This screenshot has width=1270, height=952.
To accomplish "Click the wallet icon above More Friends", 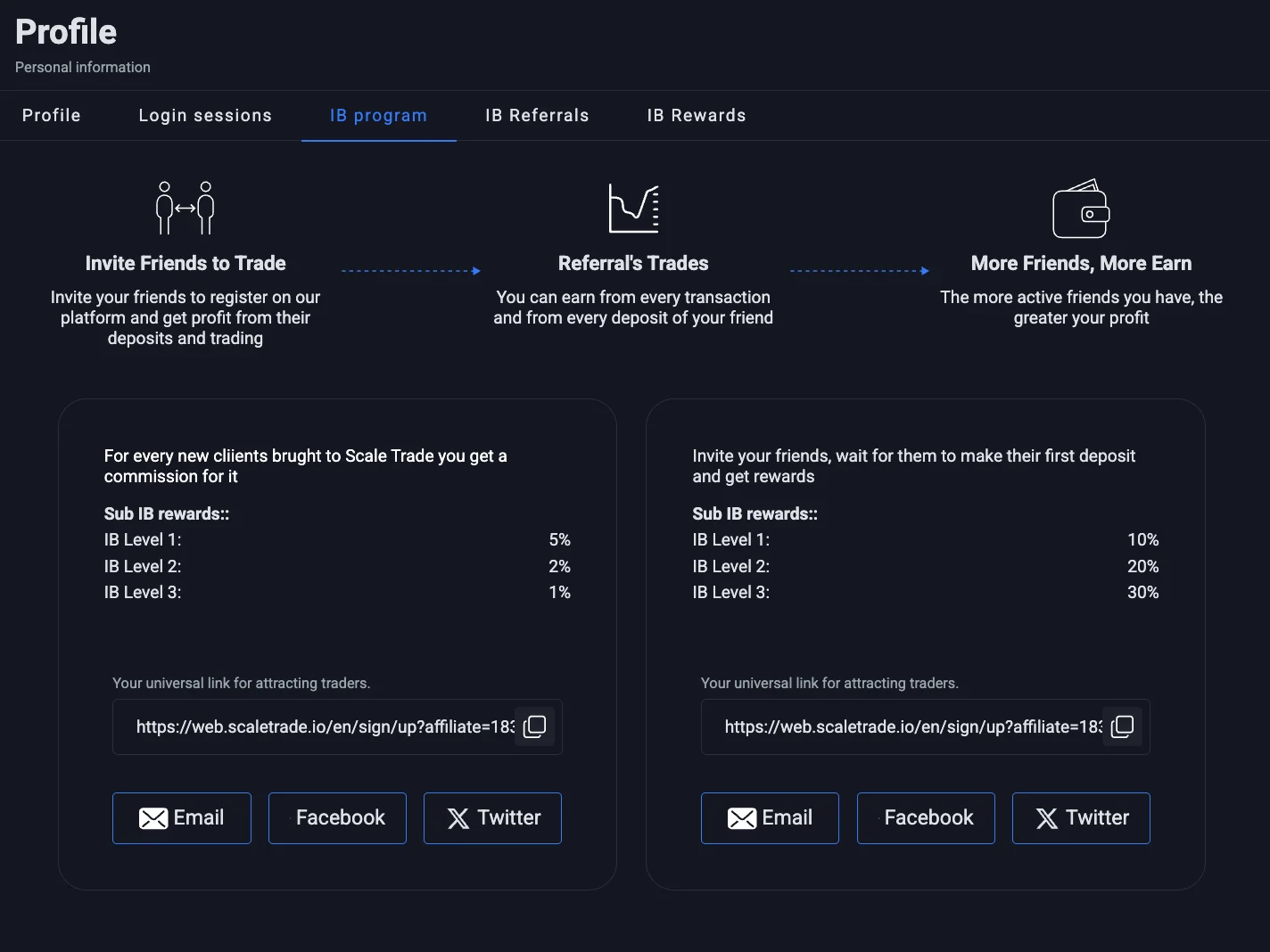I will coord(1081,209).
